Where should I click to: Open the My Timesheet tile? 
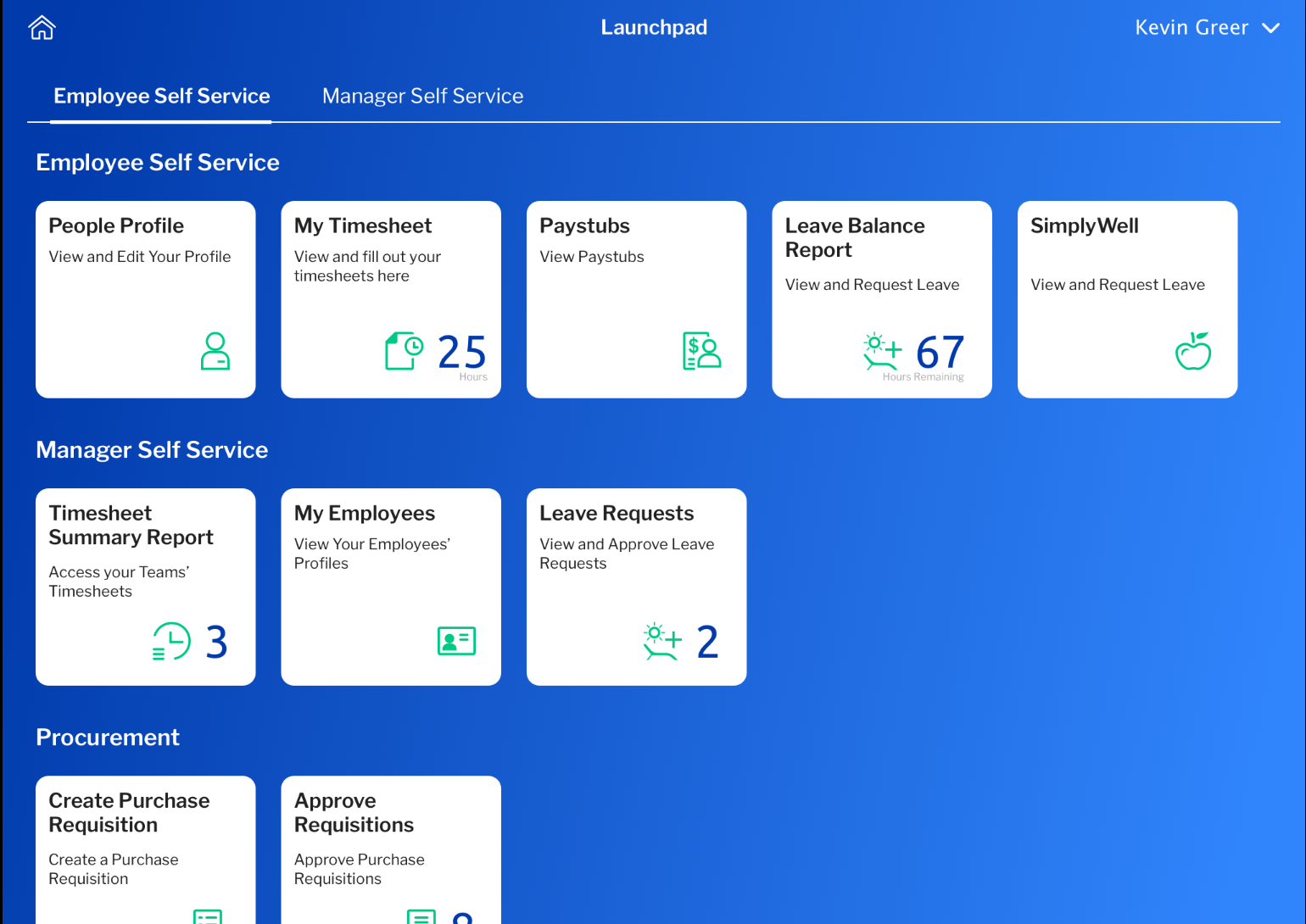[x=391, y=299]
